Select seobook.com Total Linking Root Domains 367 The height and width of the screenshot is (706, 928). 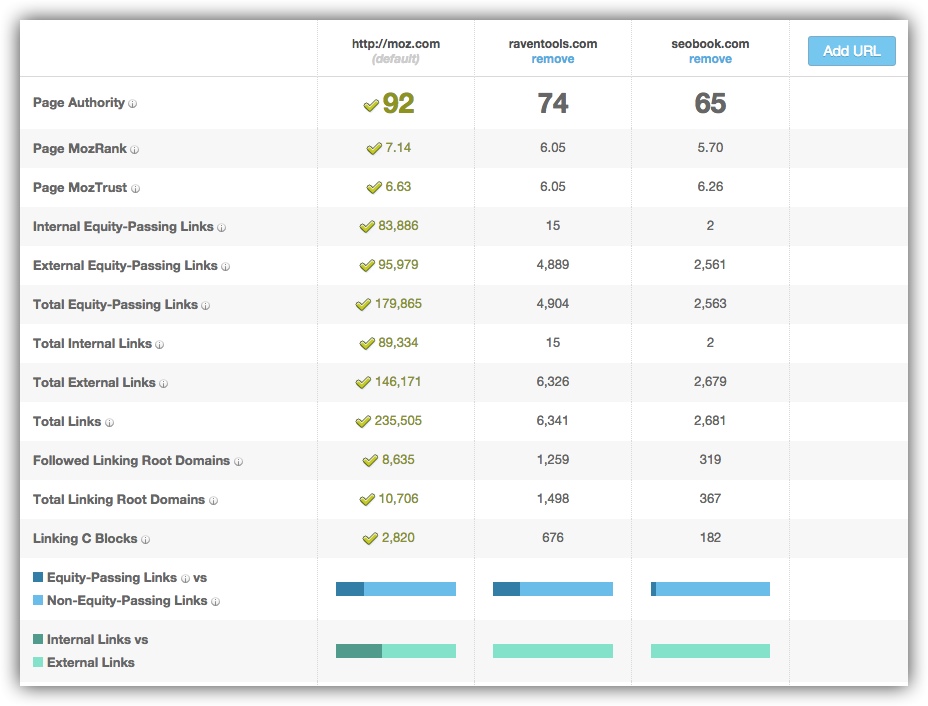[710, 499]
